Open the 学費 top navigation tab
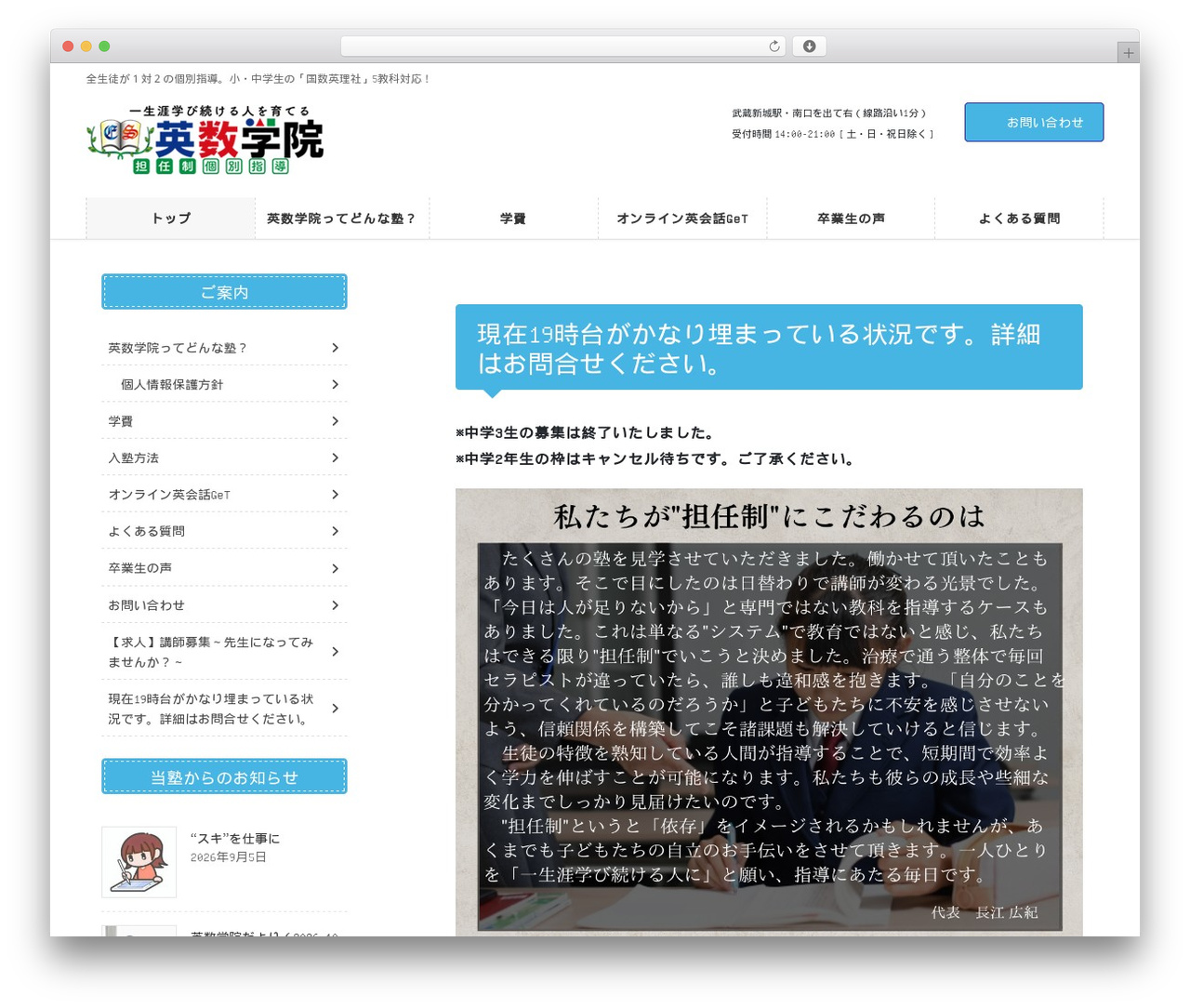The image size is (1190, 1008). click(x=513, y=219)
